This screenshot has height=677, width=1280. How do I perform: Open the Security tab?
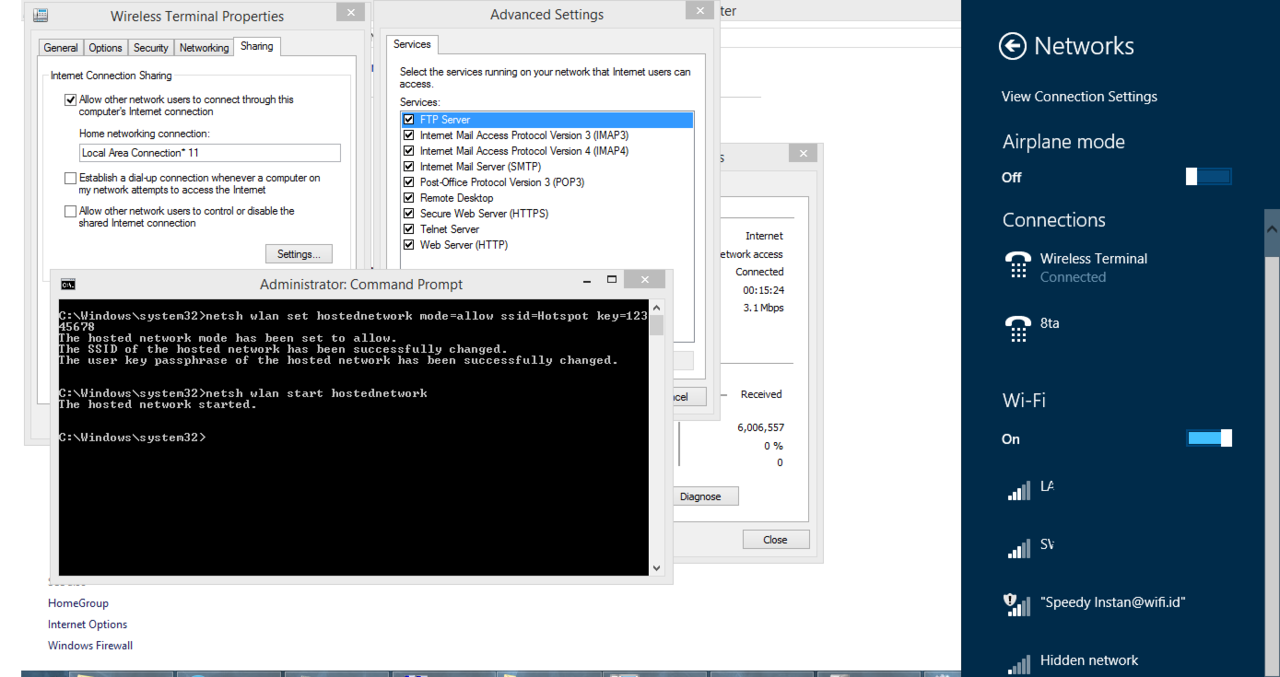click(x=151, y=48)
